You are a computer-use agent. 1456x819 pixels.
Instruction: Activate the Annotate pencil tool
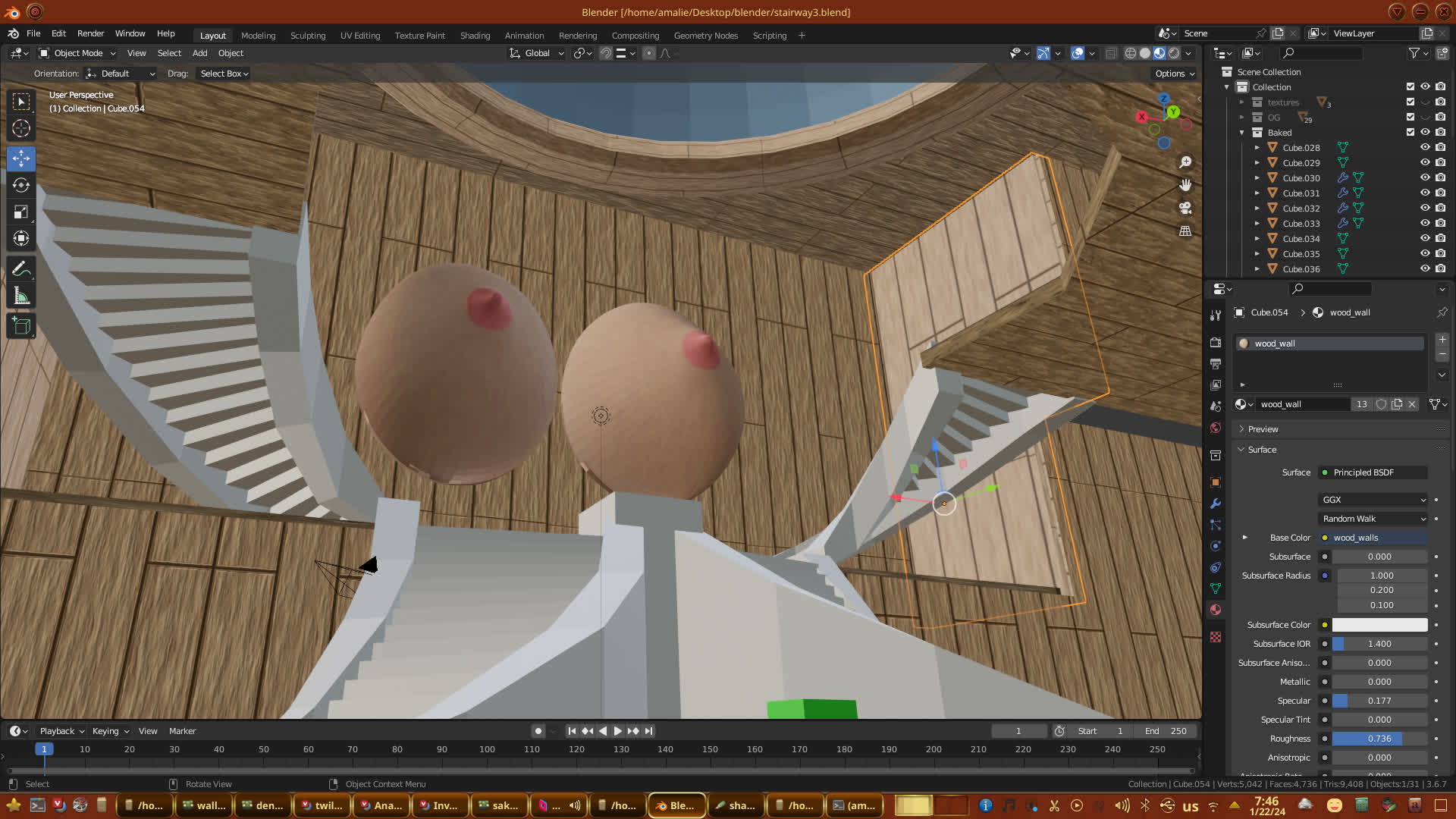21,269
